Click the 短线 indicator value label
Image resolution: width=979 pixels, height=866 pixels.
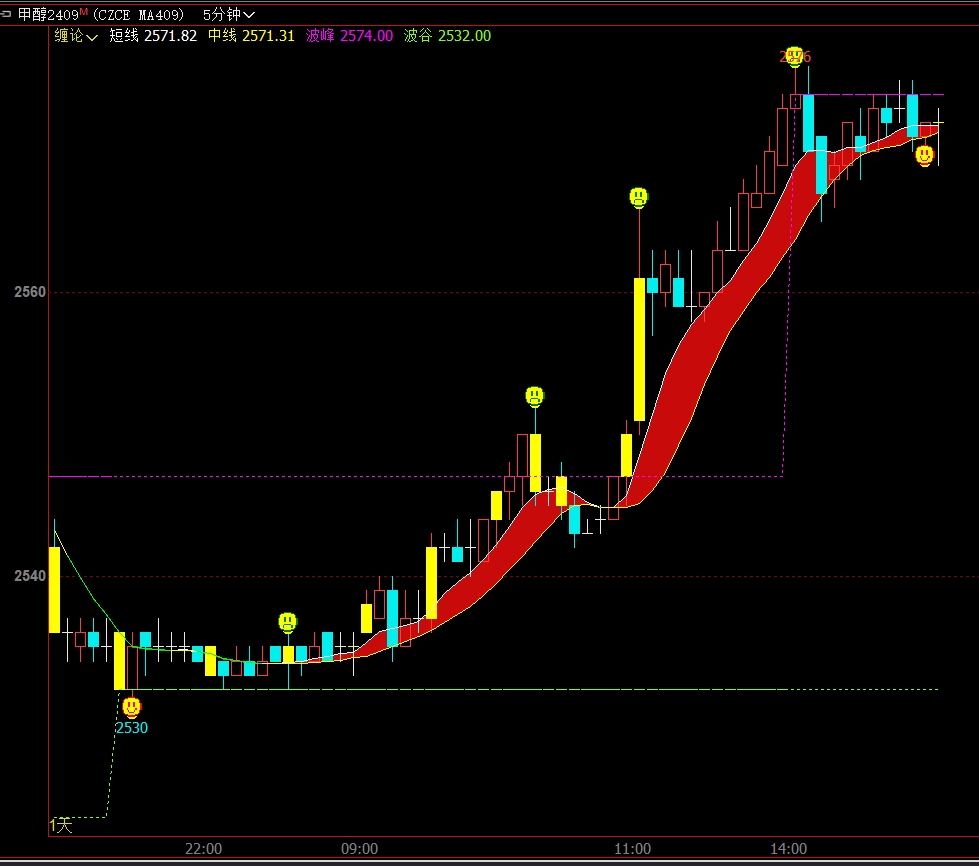152,36
